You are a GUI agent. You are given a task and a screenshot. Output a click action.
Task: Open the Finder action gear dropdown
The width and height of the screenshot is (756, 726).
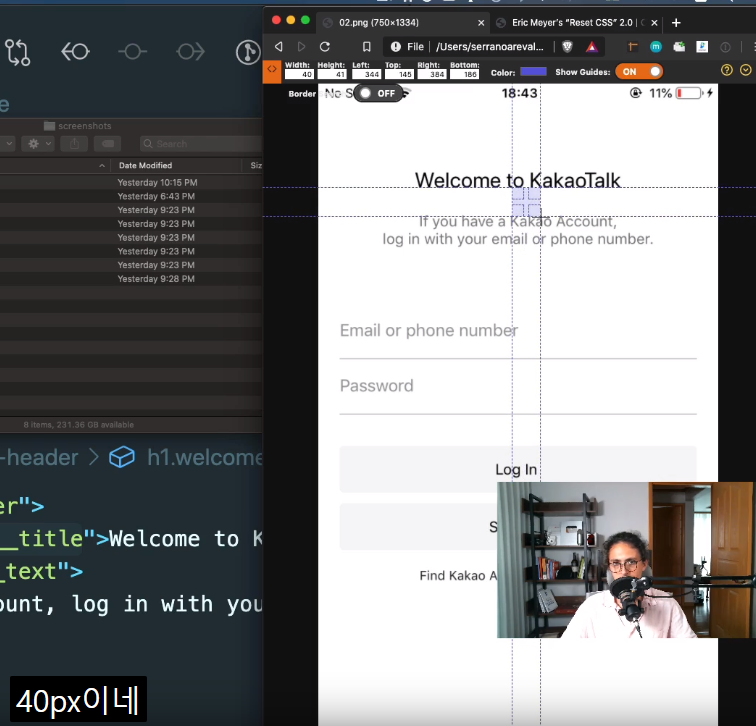point(38,144)
